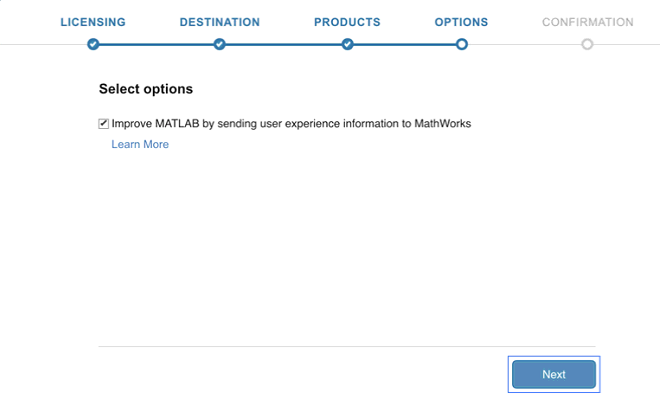660x418 pixels.
Task: Click the disabled CONFIRMATION step label
Action: (588, 22)
